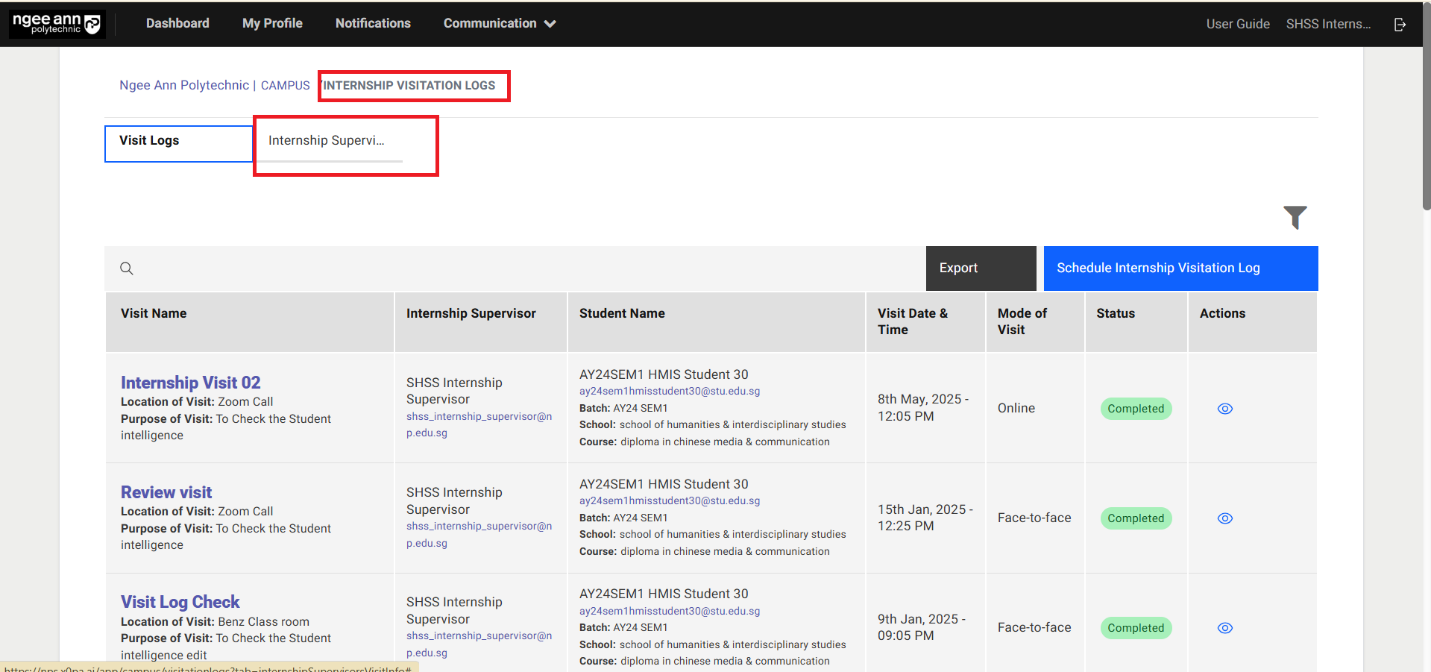Open My Profile page

pyautogui.click(x=272, y=24)
